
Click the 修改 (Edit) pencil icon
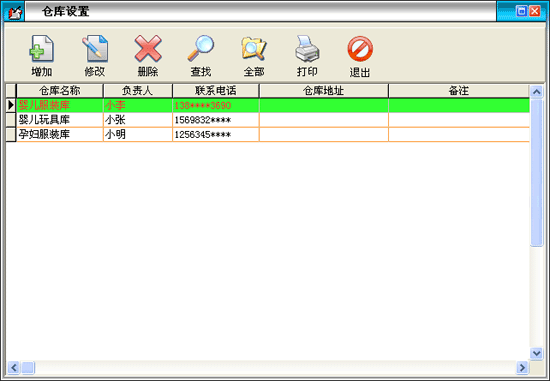pos(95,49)
